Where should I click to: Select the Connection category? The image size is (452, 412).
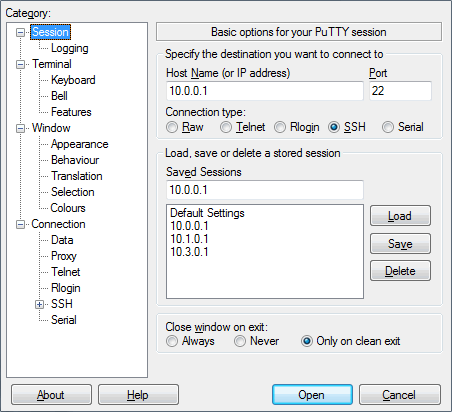(x=58, y=224)
